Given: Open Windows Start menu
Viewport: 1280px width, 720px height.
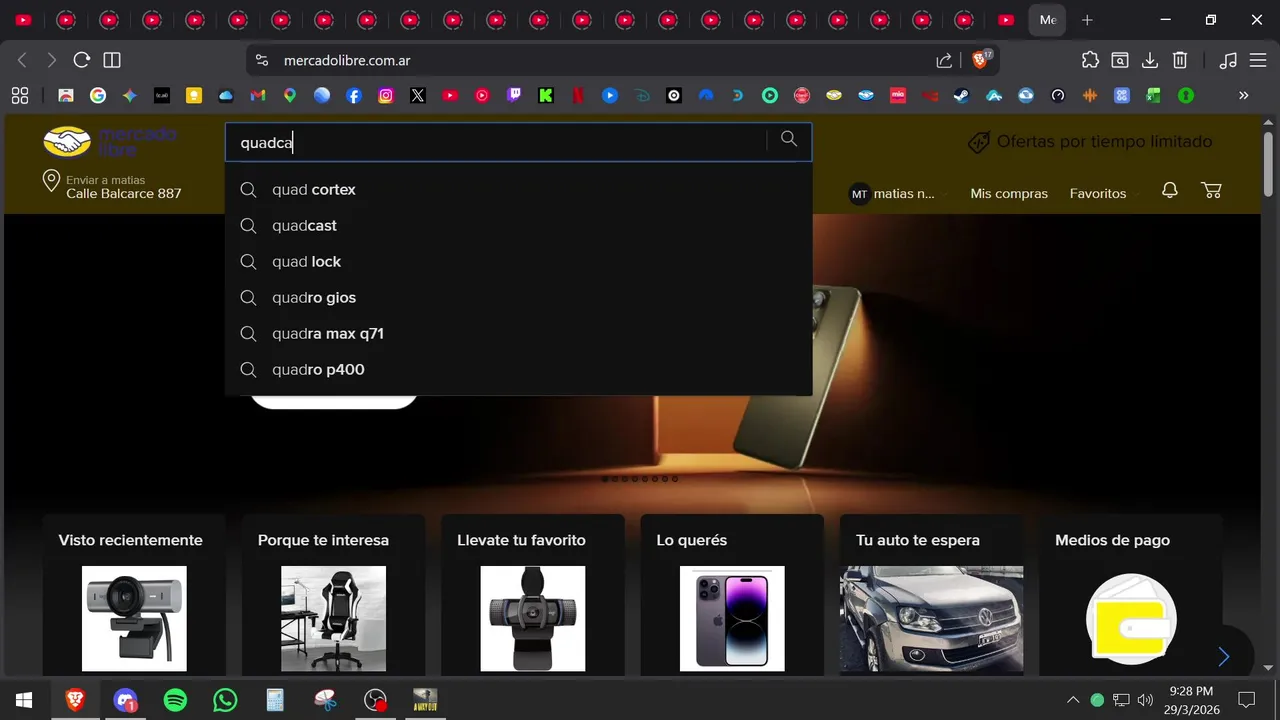Looking at the screenshot, I should (24, 700).
